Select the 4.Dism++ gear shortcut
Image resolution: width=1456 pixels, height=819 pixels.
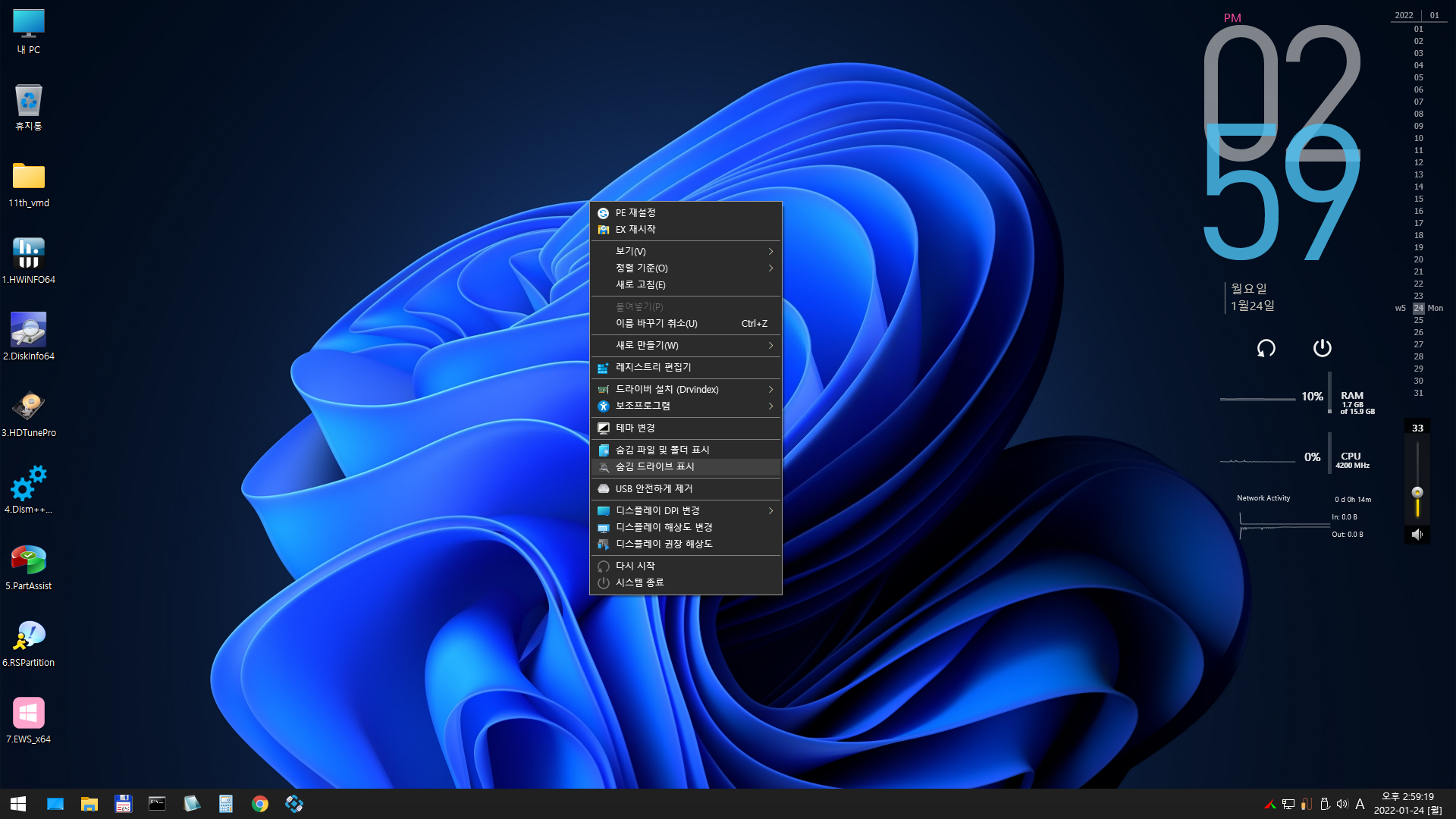pos(29,491)
